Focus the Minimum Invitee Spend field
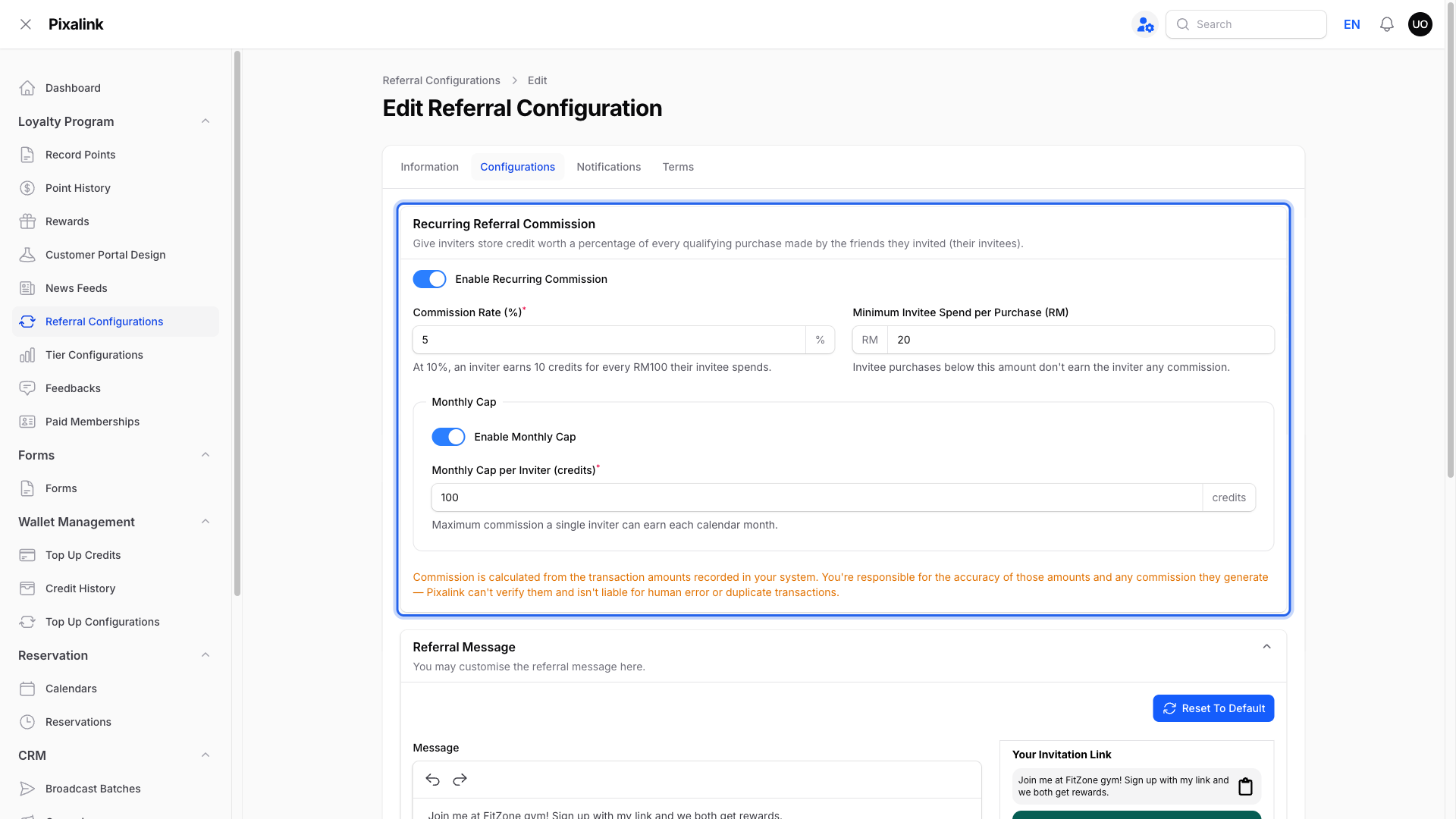The width and height of the screenshot is (1456, 819). [1081, 340]
